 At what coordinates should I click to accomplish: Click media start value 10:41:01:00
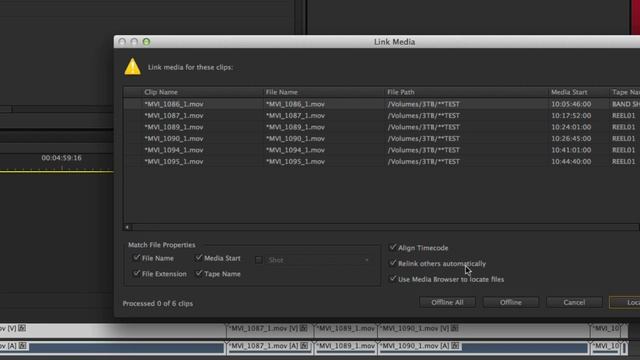(571, 150)
